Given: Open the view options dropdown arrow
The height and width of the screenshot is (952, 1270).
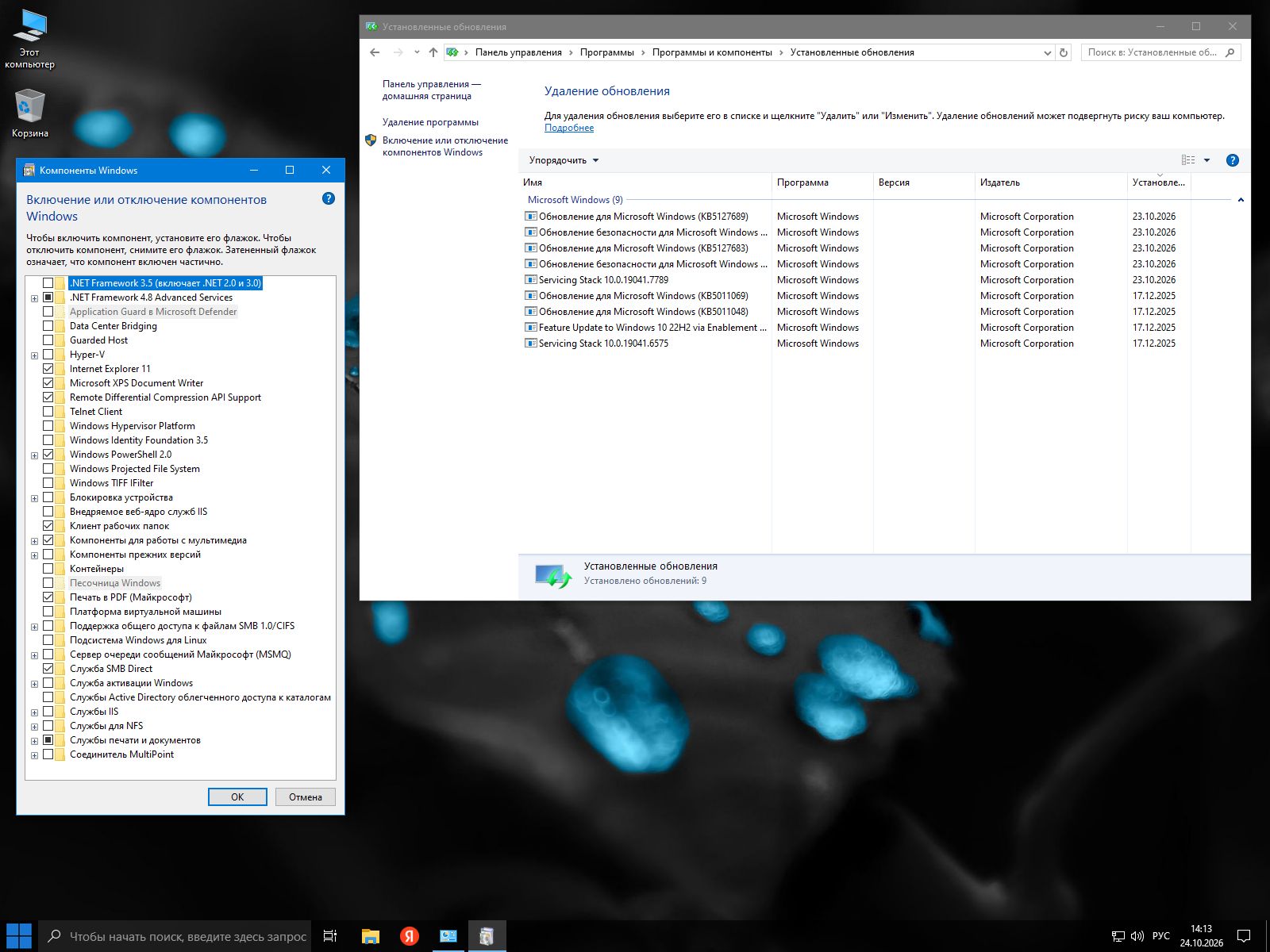Looking at the screenshot, I should [1207, 160].
